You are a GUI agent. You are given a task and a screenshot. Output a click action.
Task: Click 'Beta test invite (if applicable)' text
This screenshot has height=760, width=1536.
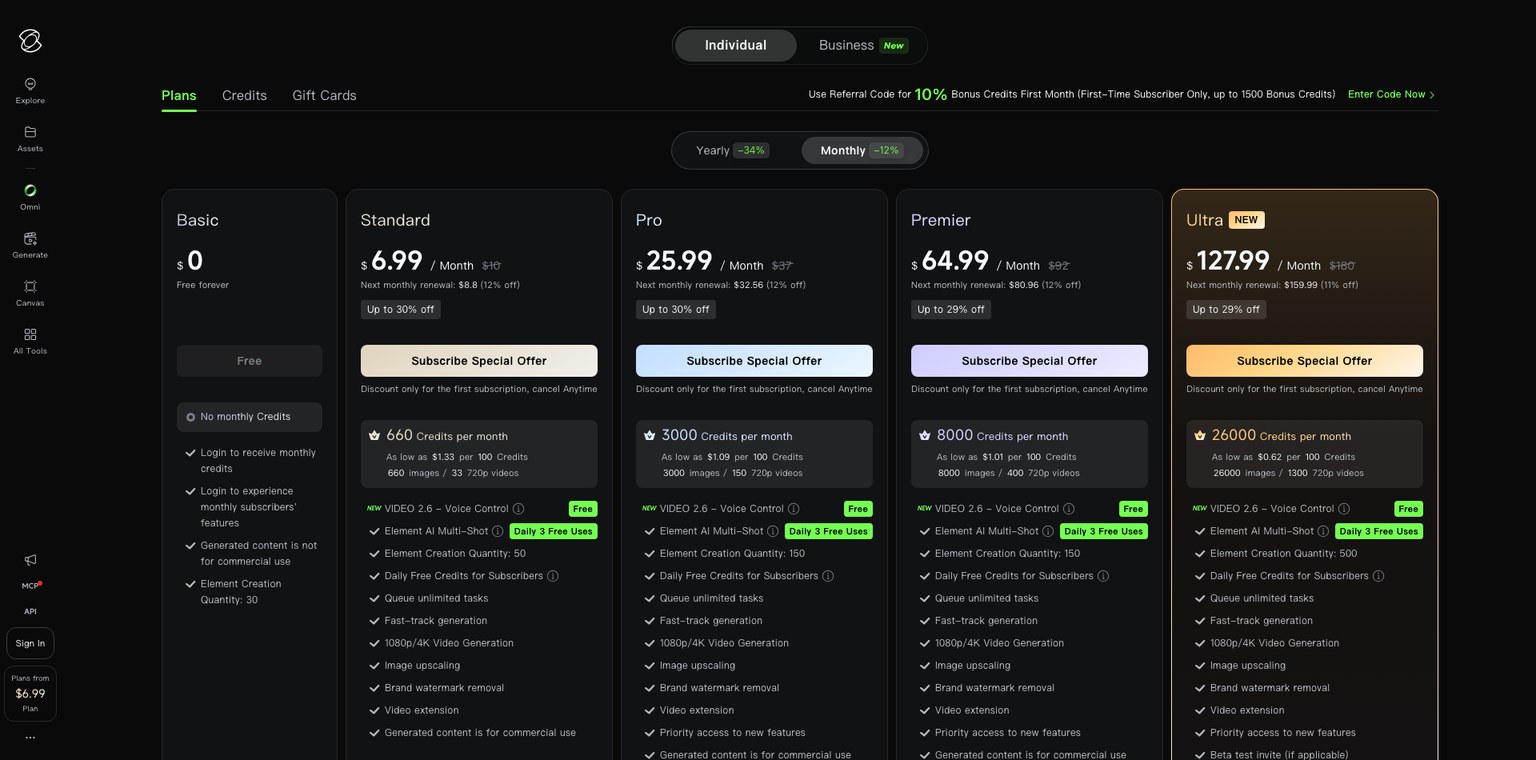point(1279,755)
